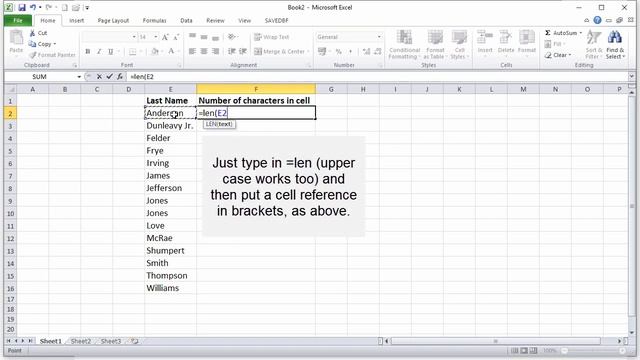The height and width of the screenshot is (360, 640).
Task: Toggle center text alignment
Action: pos(204,51)
